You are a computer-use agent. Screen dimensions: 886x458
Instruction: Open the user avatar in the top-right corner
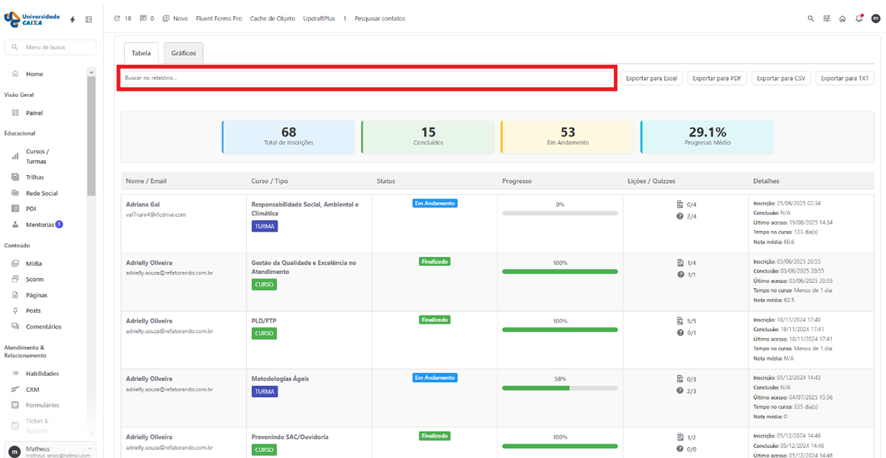point(875,18)
